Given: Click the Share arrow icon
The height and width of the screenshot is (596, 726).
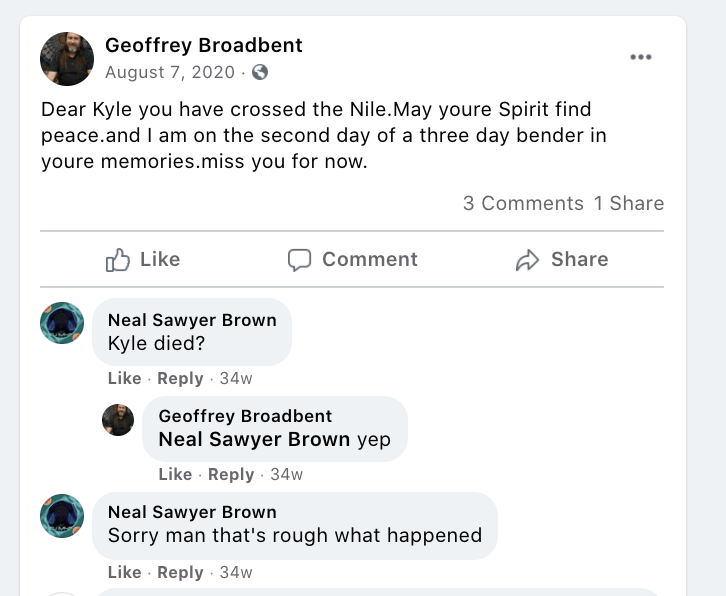Looking at the screenshot, I should point(527,260).
